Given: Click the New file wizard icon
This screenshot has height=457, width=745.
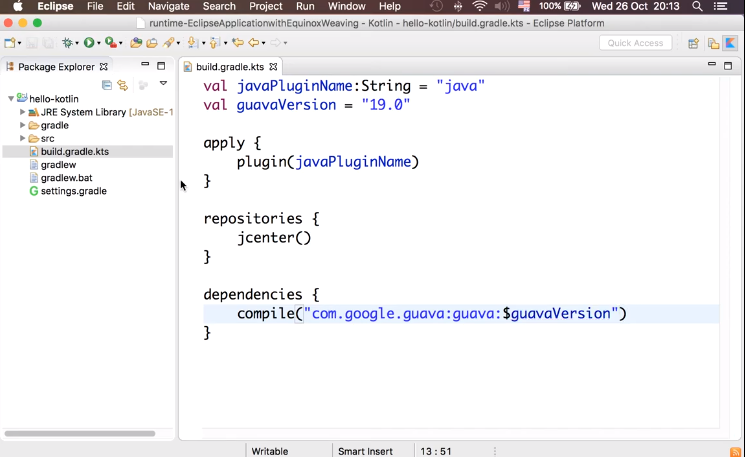Looking at the screenshot, I should [x=10, y=43].
